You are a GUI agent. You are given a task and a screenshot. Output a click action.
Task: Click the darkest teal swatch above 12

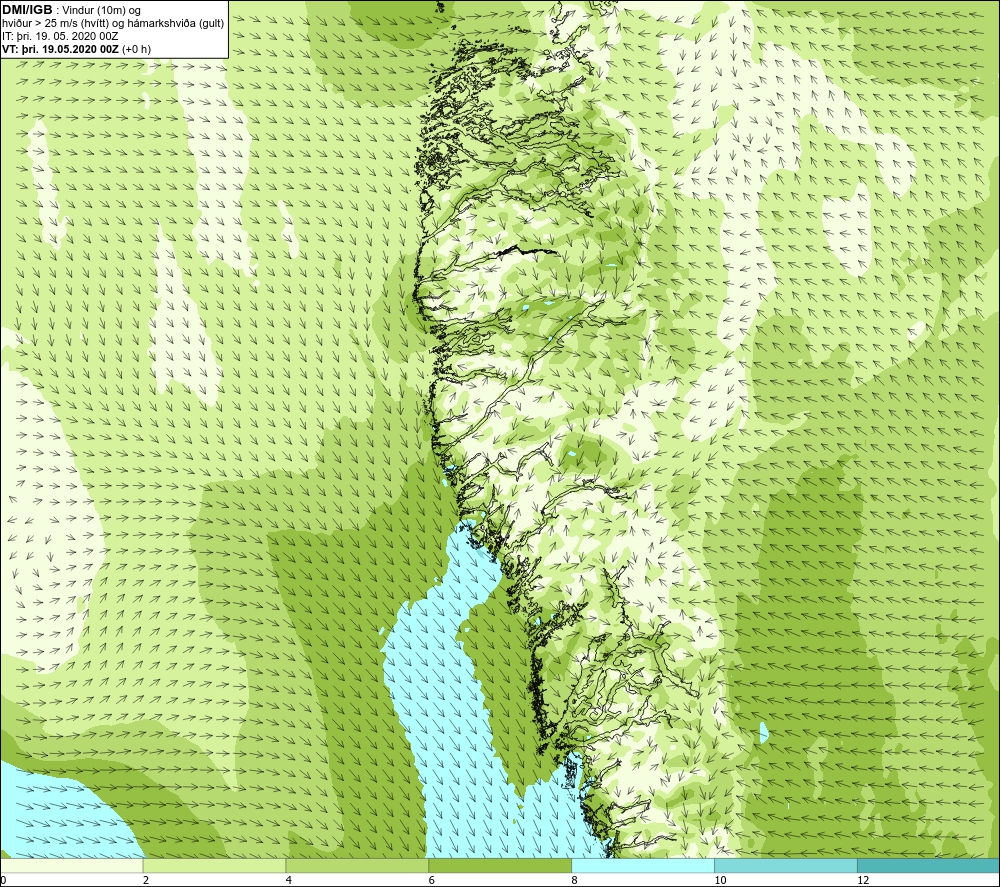point(929,865)
